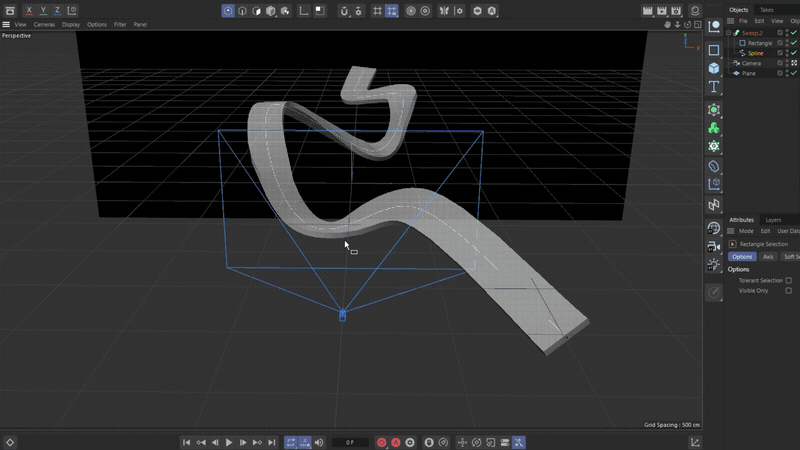This screenshot has height=450, width=800.
Task: Open the MoGraph Cloner icon
Action: click(x=714, y=128)
